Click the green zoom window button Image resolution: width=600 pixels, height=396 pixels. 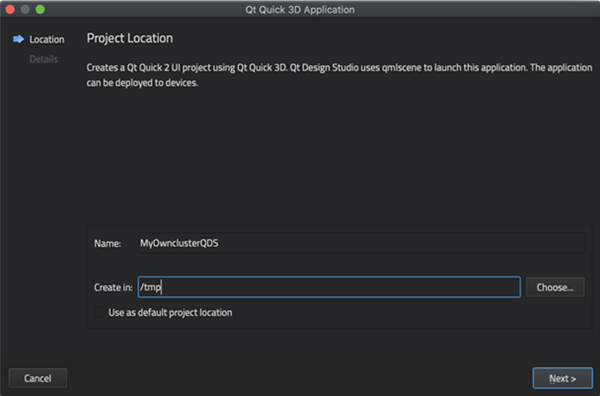pyautogui.click(x=40, y=10)
